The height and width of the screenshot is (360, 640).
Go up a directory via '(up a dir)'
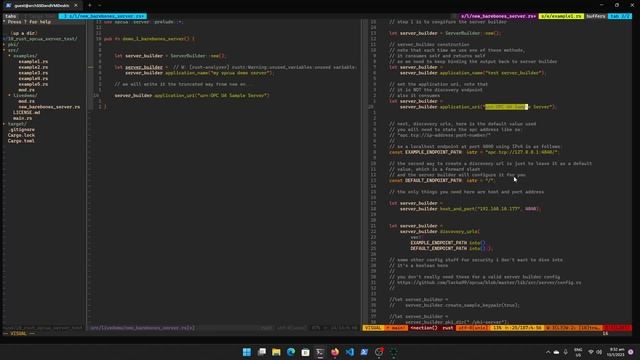[24, 33]
